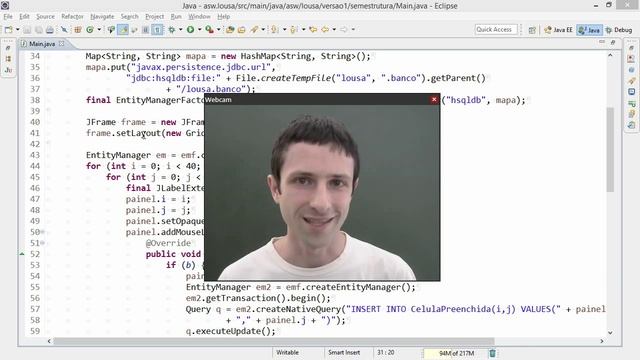Image resolution: width=640 pixels, height=360 pixels.
Task: Click into the Quick Access field
Action: [x=496, y=30]
